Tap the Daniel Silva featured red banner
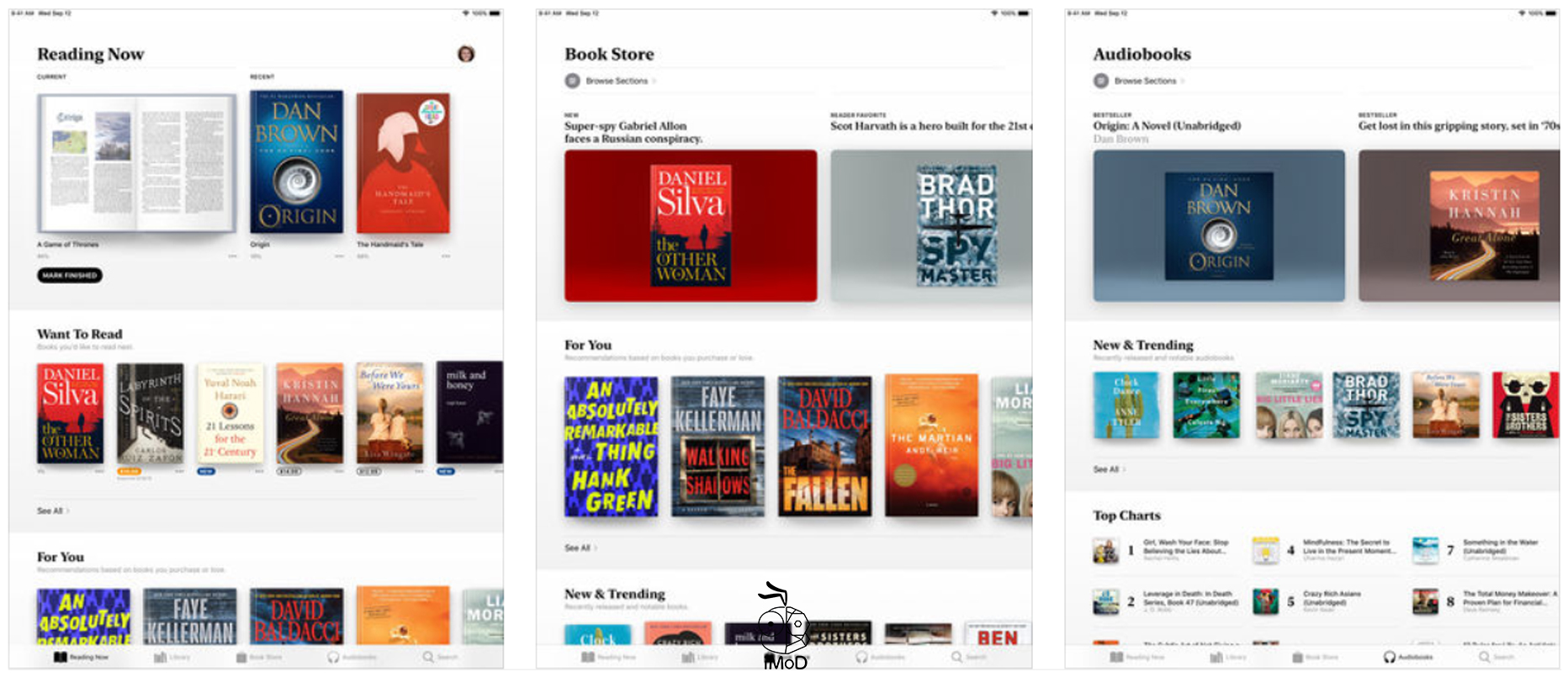 click(690, 225)
